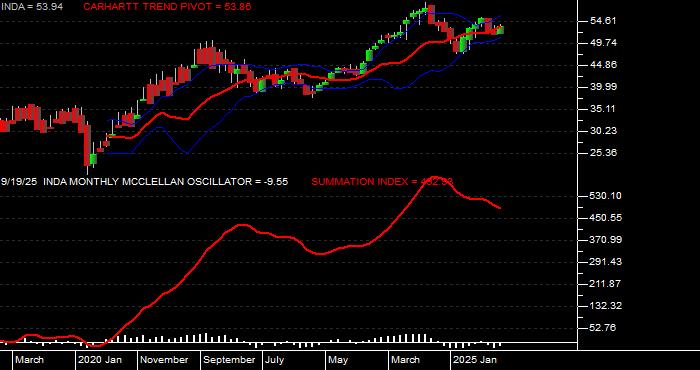Click the 30.23 price axis value
This screenshot has height=370, width=700.
point(604,130)
